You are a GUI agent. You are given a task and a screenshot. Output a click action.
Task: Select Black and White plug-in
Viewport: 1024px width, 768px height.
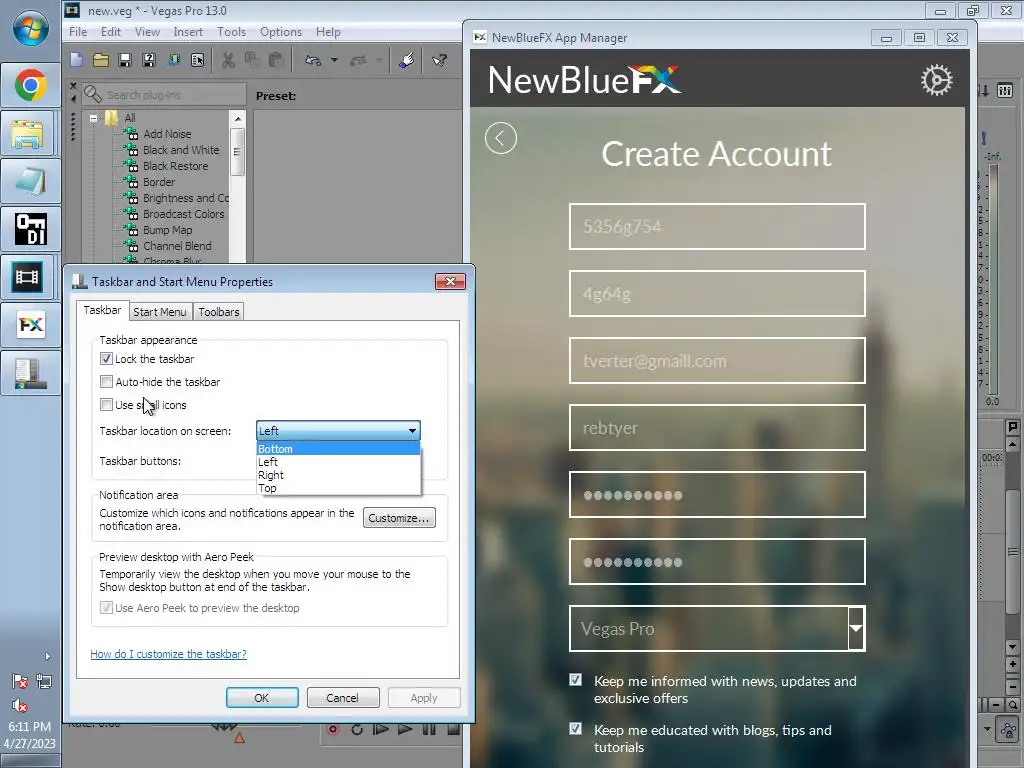(181, 150)
